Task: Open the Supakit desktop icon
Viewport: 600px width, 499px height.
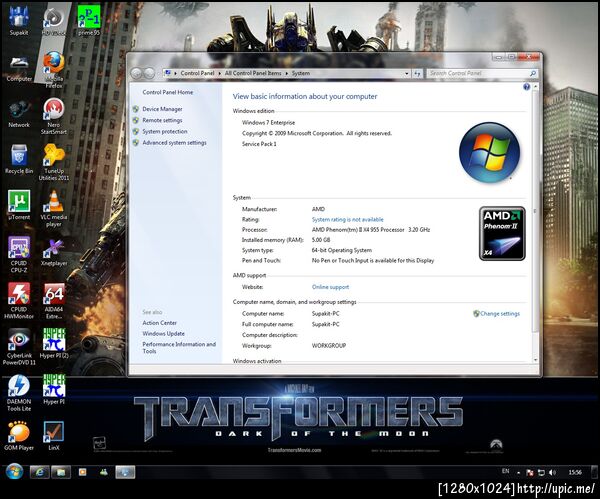Action: pyautogui.click(x=19, y=21)
